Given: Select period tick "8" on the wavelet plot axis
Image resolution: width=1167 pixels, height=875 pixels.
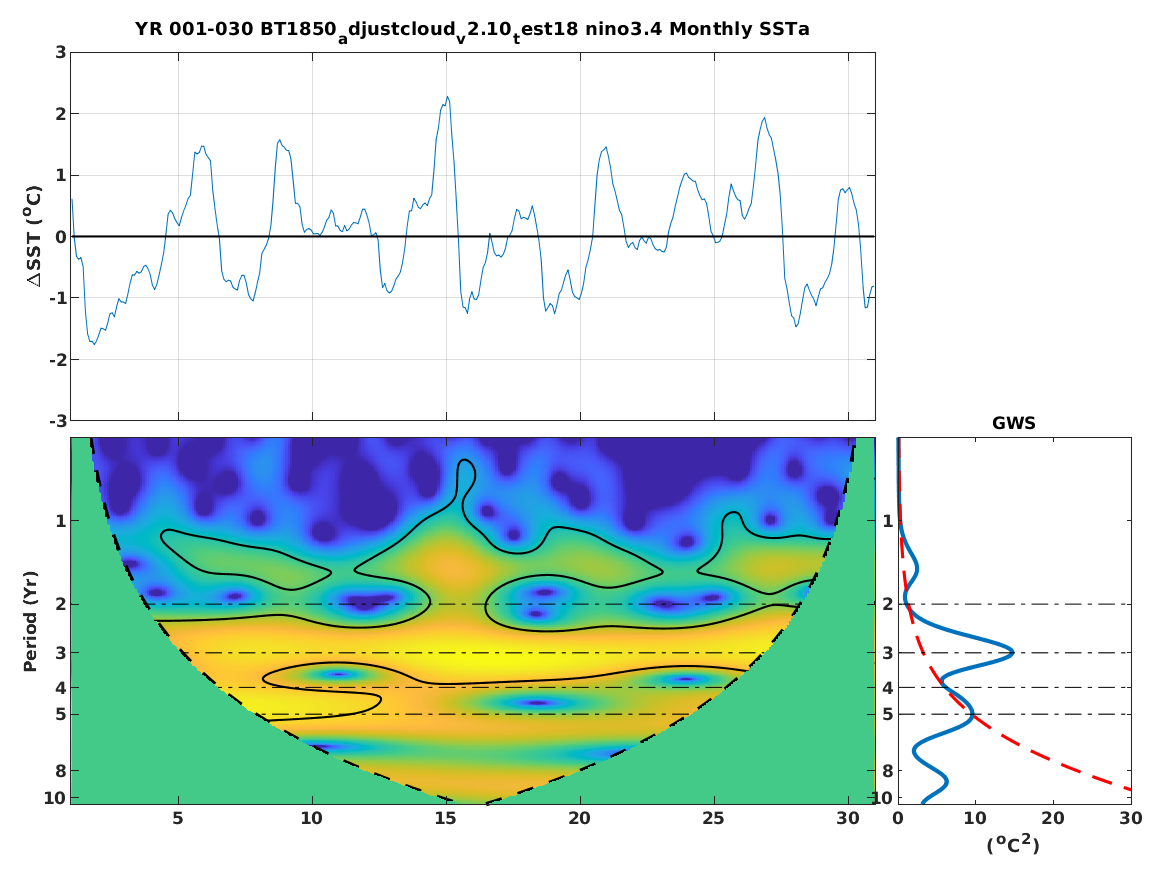Looking at the screenshot, I should (x=61, y=771).
